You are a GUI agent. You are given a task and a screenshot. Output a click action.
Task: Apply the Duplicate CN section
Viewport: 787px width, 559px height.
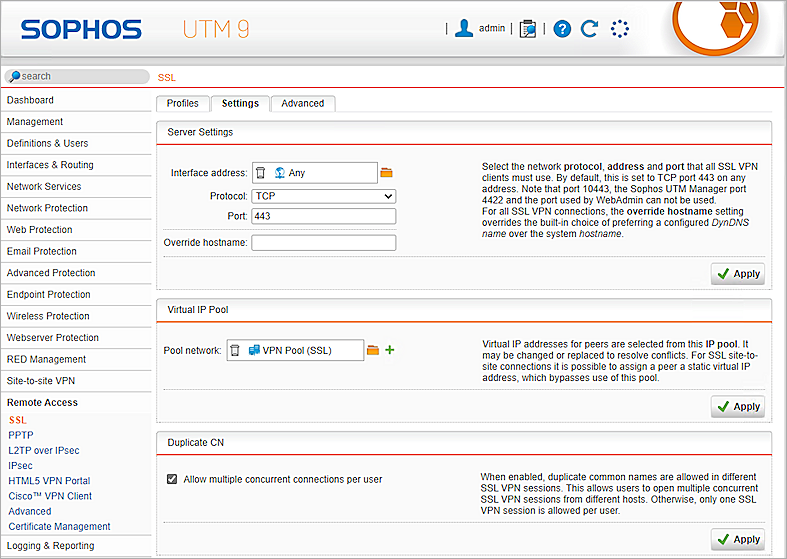(x=738, y=539)
